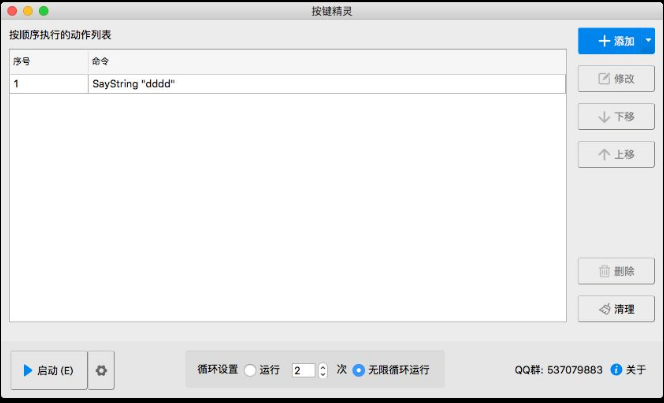Decrease loop count with stepper down arrow
The image size is (664, 403).
pyautogui.click(x=322, y=374)
